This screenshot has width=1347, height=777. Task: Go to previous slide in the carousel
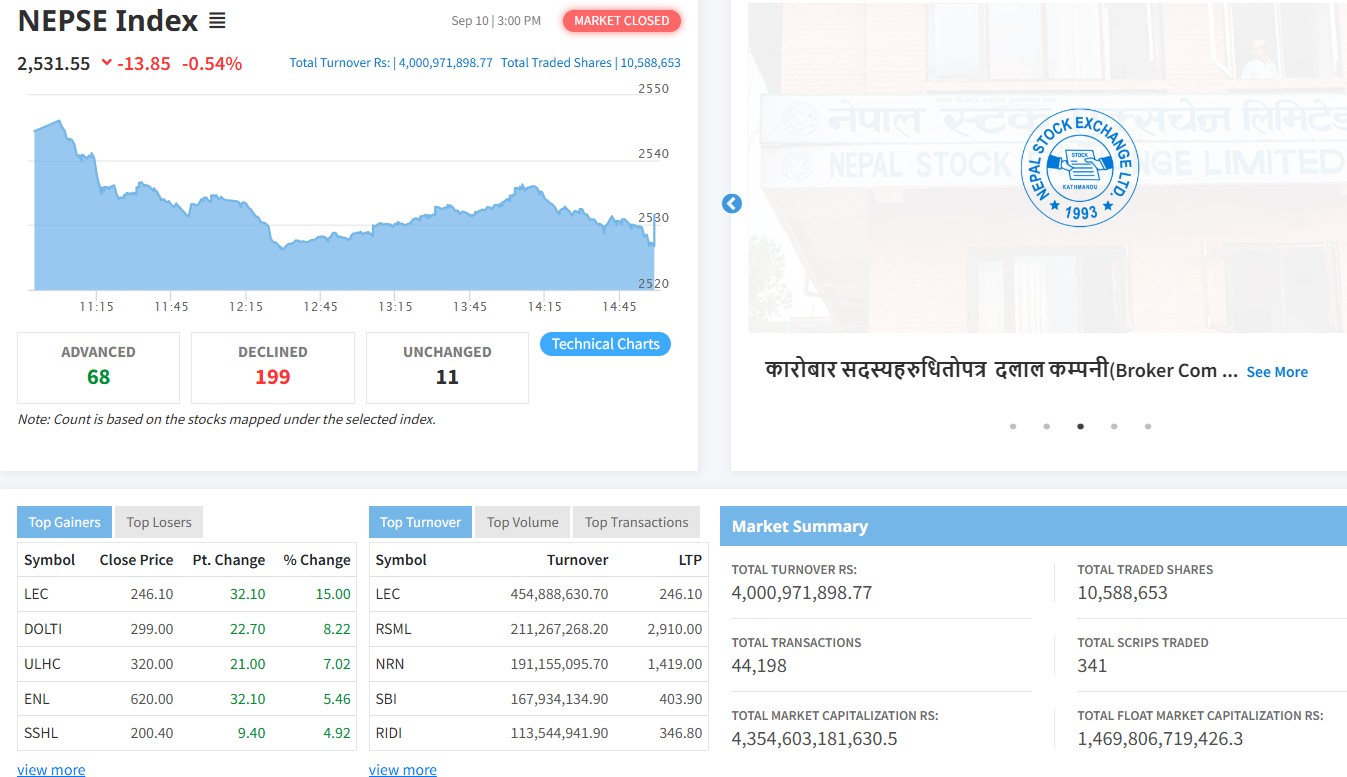pyautogui.click(x=732, y=203)
